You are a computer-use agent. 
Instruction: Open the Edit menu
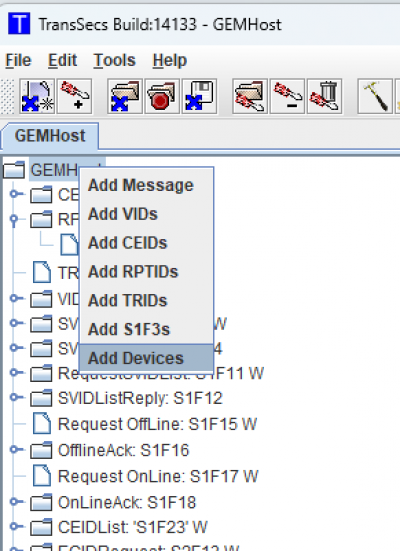62,60
